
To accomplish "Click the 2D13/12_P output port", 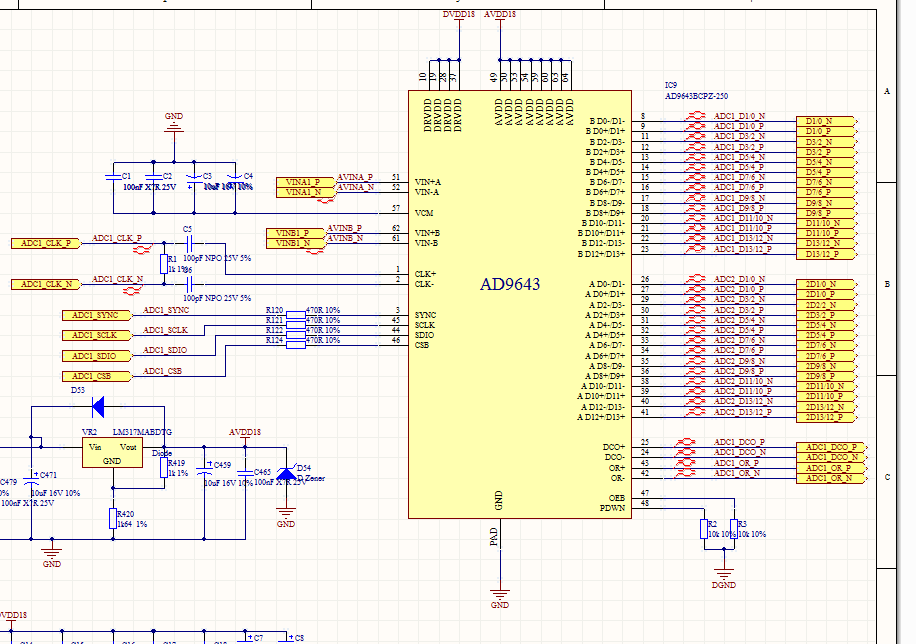I will [827, 417].
